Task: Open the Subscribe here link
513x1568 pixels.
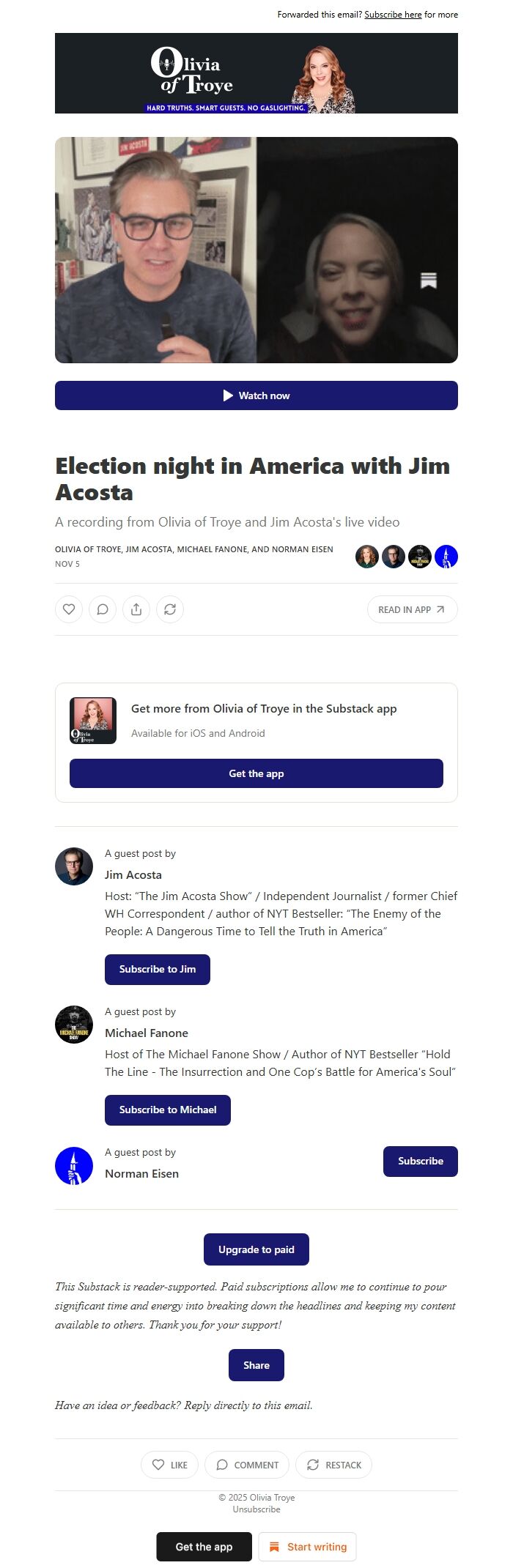Action: click(x=394, y=15)
